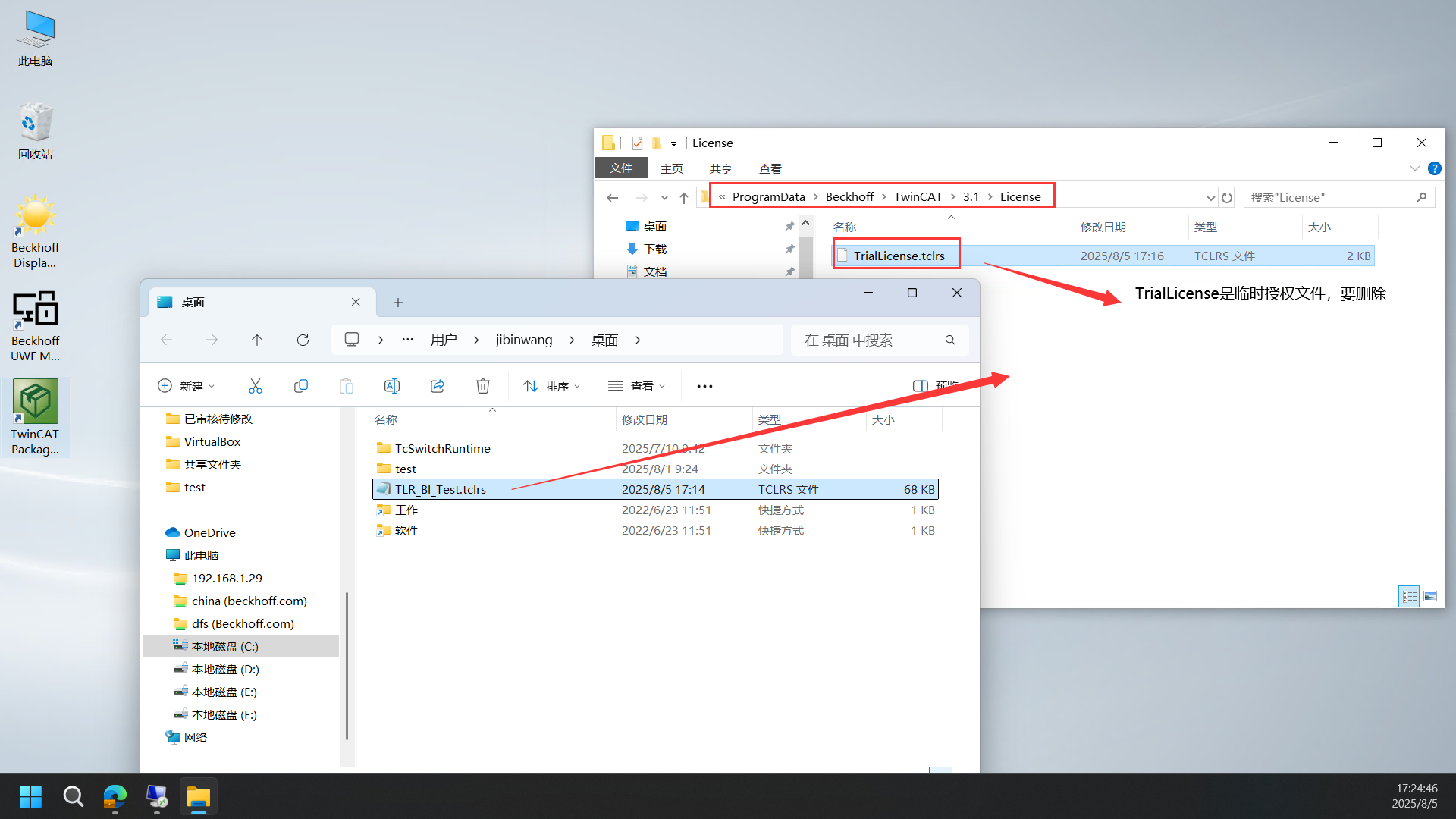Click TwinCAT in License address path

(918, 197)
